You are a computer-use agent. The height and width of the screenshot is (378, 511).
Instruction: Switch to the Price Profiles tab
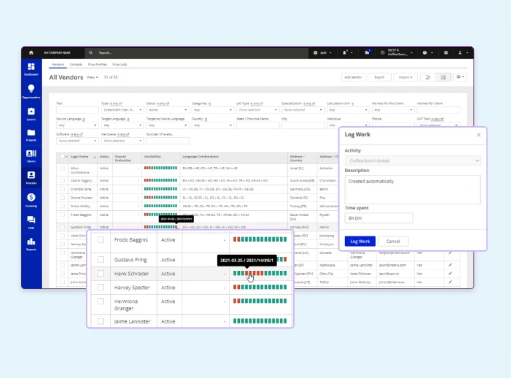[97, 64]
